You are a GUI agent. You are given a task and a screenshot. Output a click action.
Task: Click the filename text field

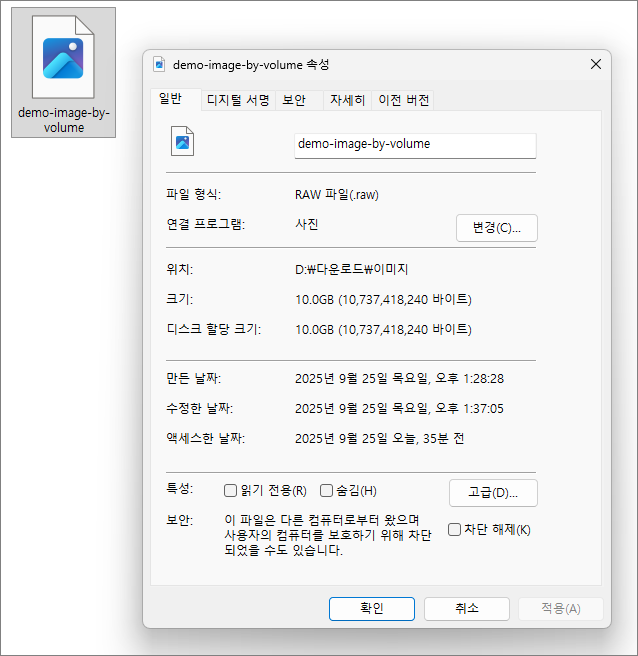pos(415,144)
